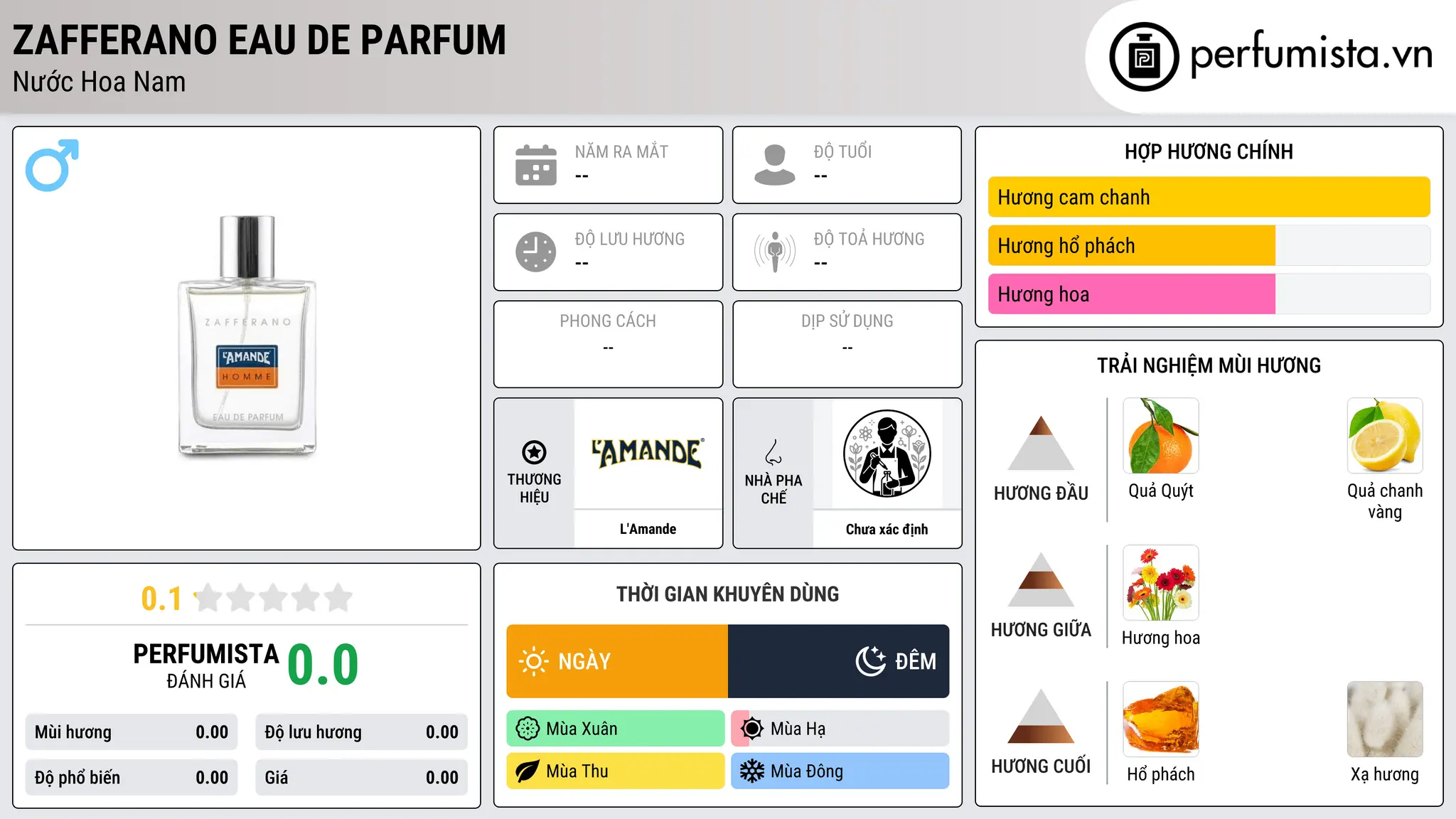Click the sun icon in the Ngày bar
Image resolution: width=1456 pixels, height=819 pixels.
(x=533, y=661)
